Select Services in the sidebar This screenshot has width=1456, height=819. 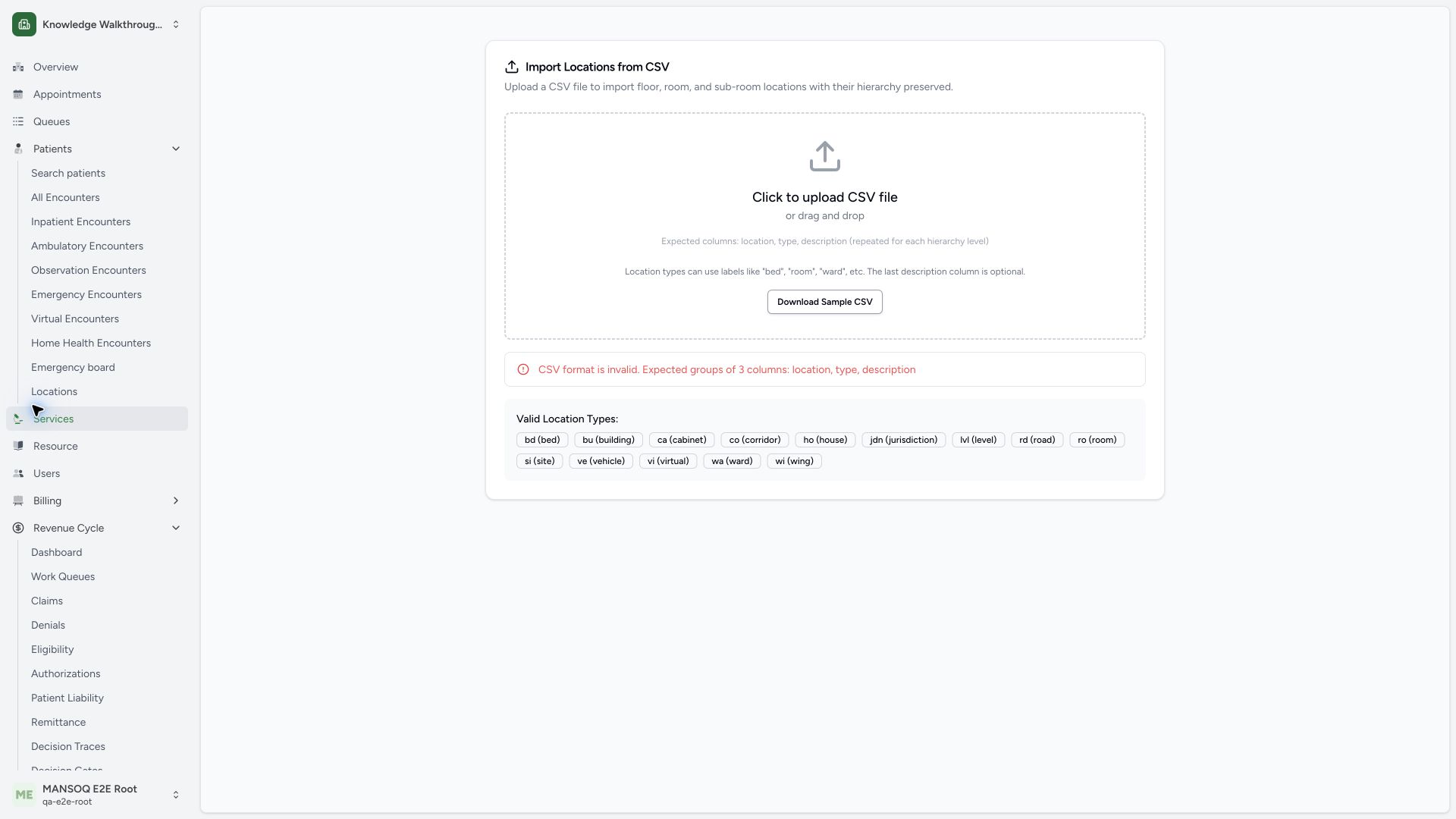pos(97,419)
